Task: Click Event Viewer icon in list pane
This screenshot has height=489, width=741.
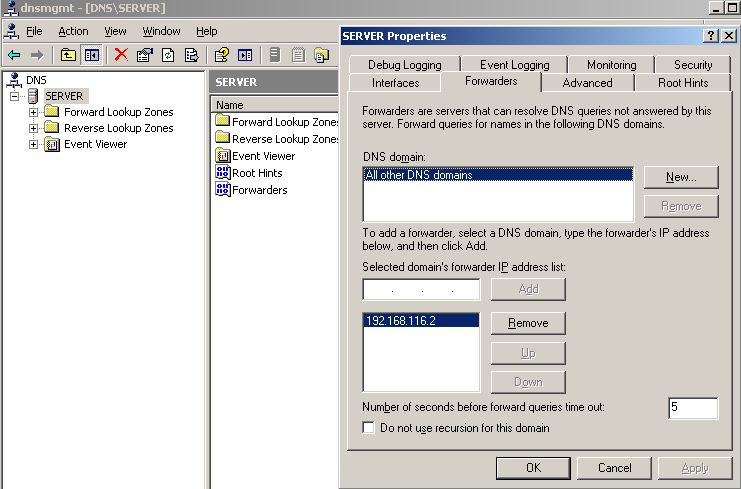Action: [x=222, y=155]
